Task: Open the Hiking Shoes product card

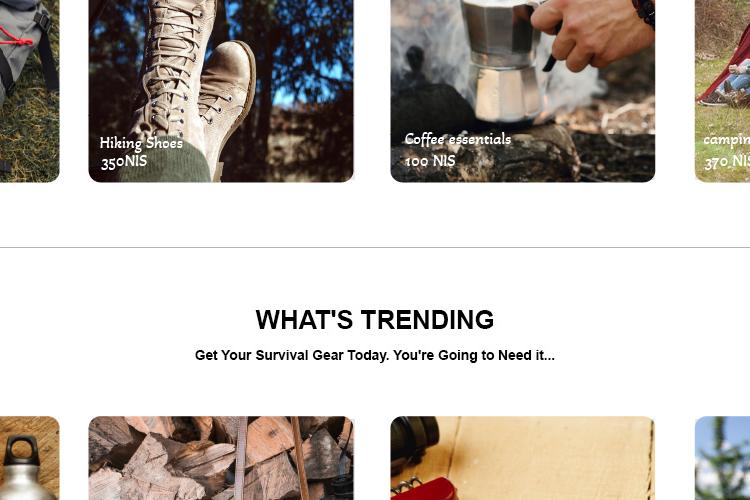Action: pos(221,91)
